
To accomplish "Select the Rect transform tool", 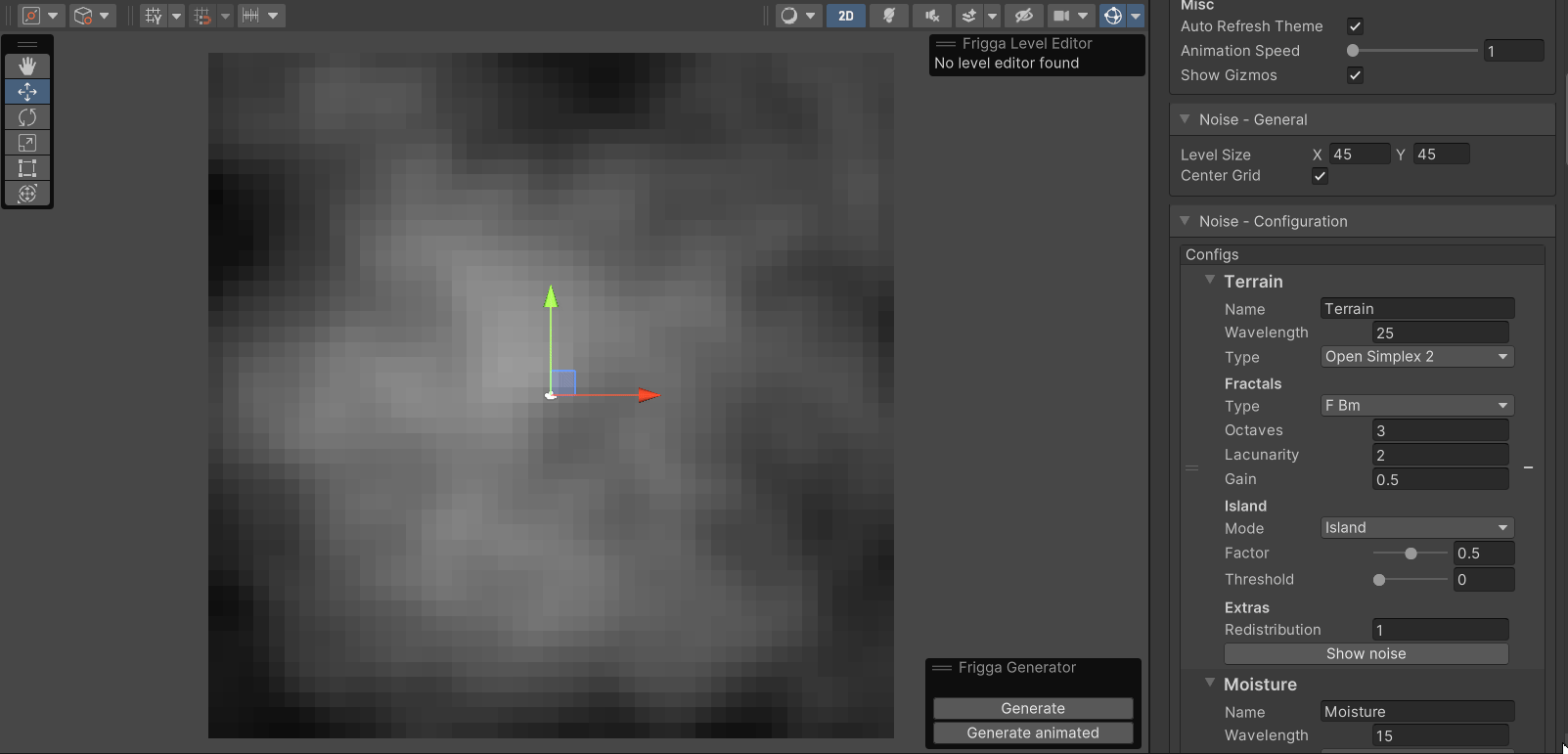I will point(27,168).
